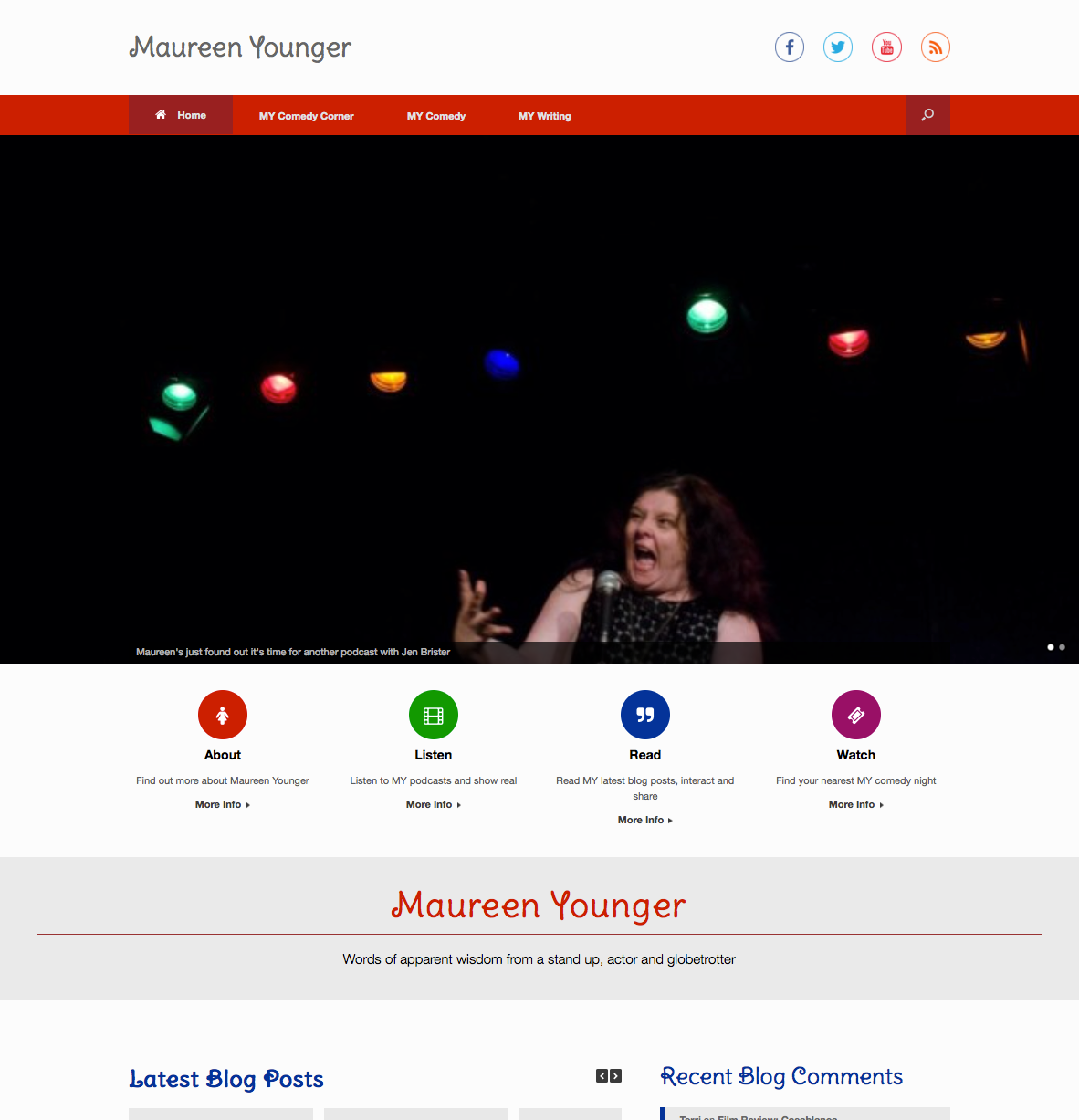Open search with the magnifier icon
Image resolution: width=1079 pixels, height=1120 pixels.
point(927,115)
